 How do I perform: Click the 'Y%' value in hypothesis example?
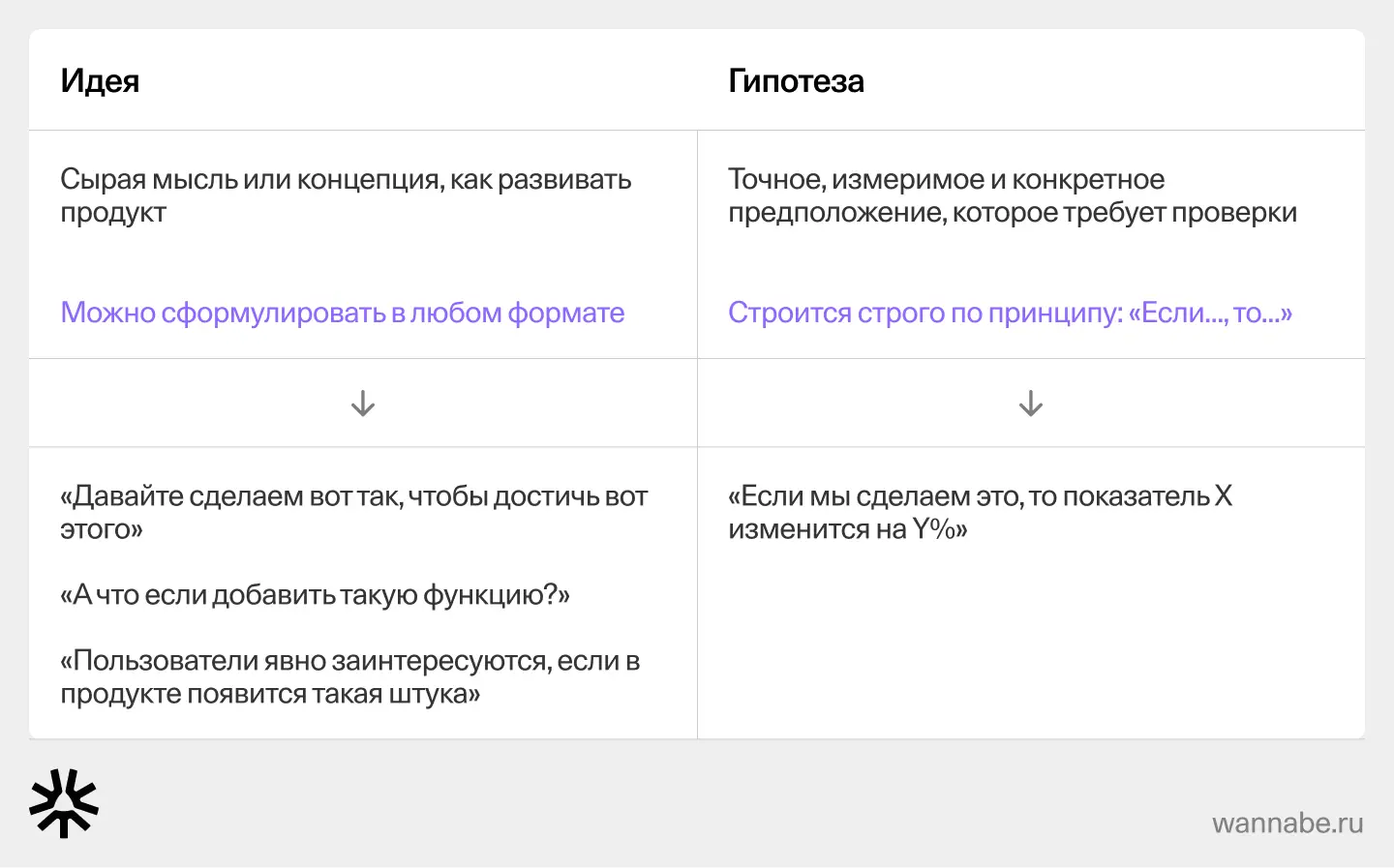[935, 529]
